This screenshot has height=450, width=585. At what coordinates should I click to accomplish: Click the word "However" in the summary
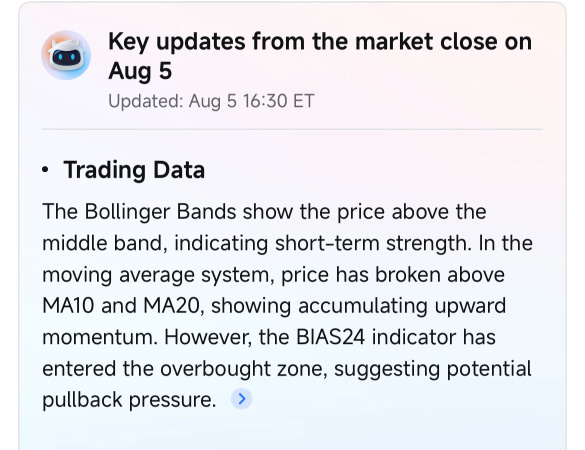point(208,337)
